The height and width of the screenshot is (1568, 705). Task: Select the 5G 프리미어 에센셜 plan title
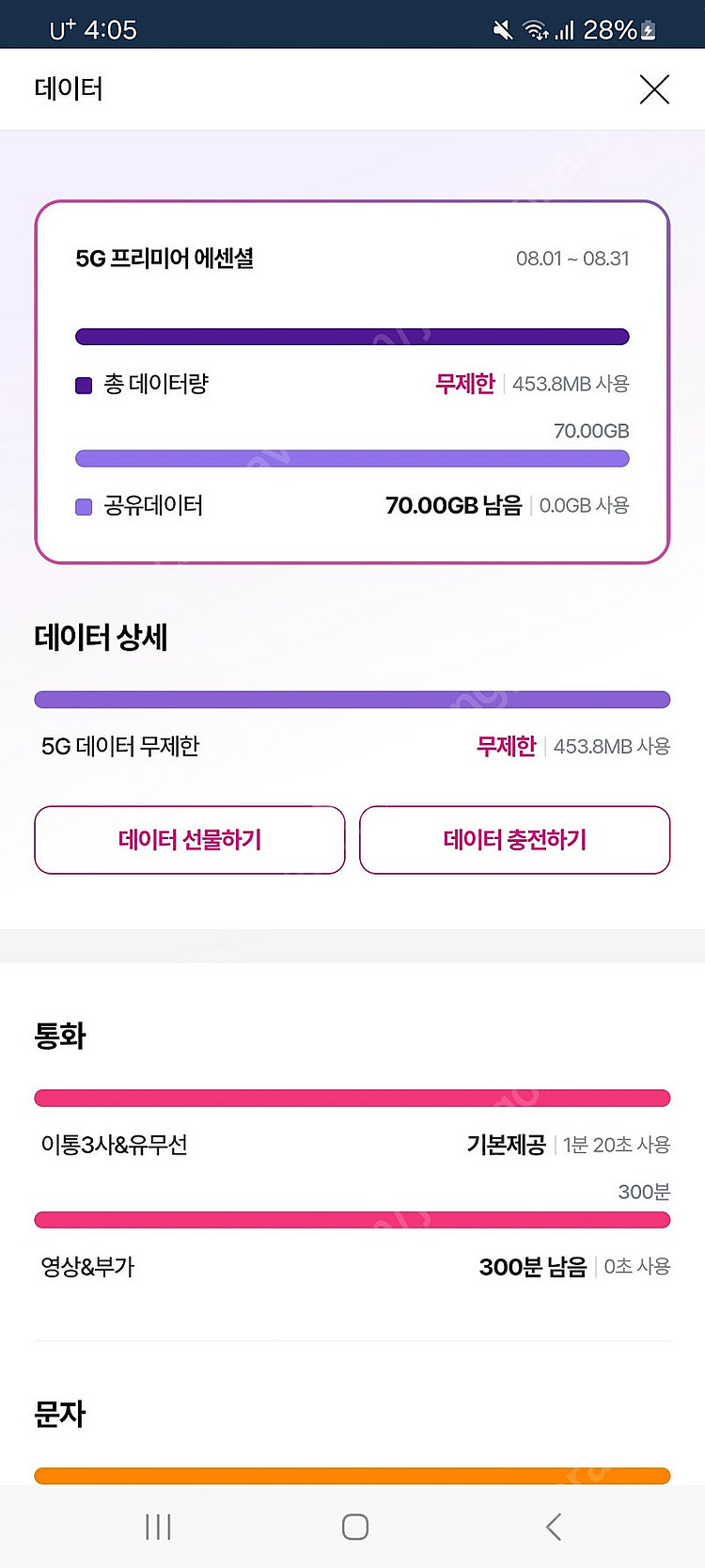(164, 259)
